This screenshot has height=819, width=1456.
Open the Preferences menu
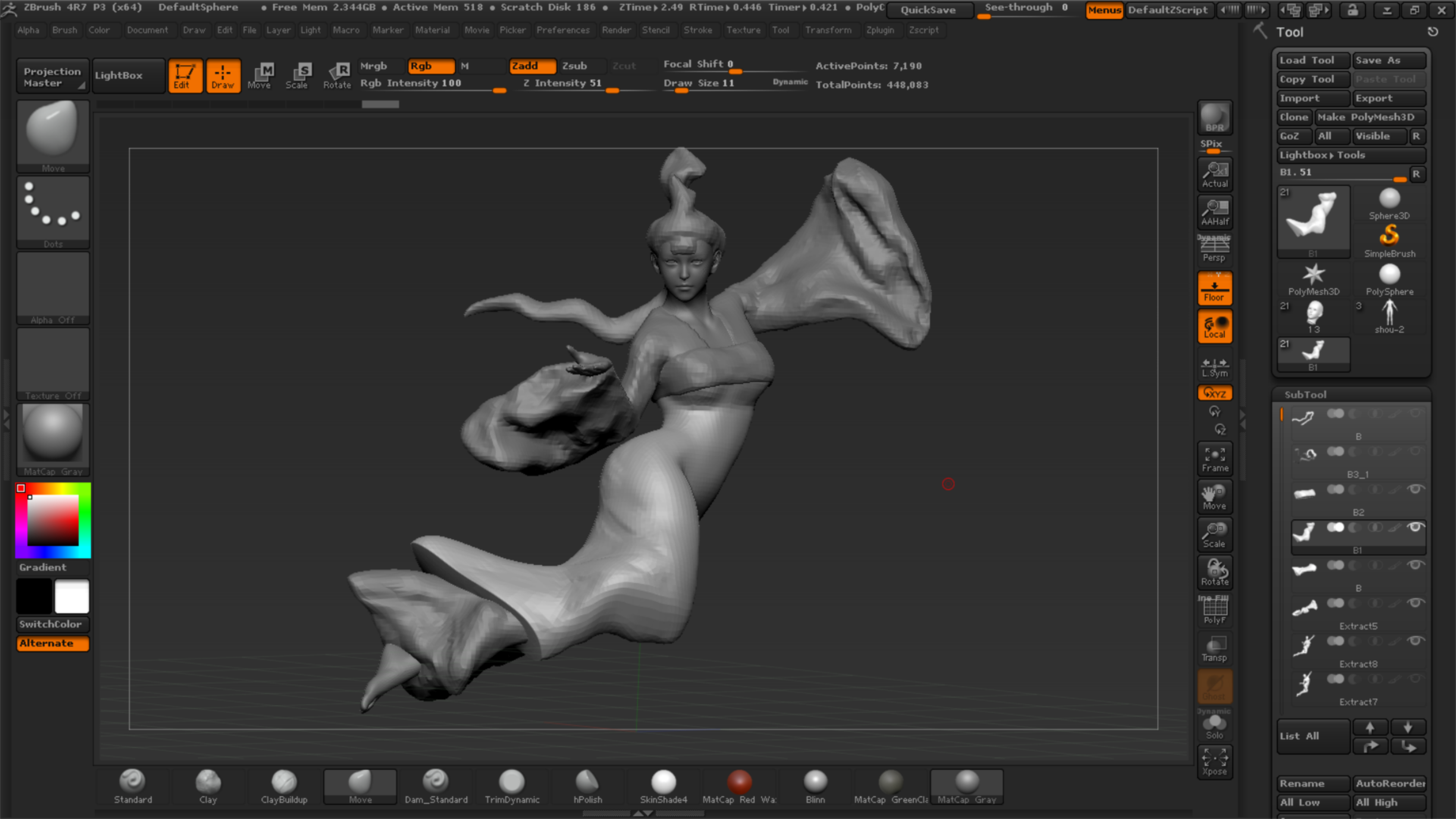pos(562,30)
